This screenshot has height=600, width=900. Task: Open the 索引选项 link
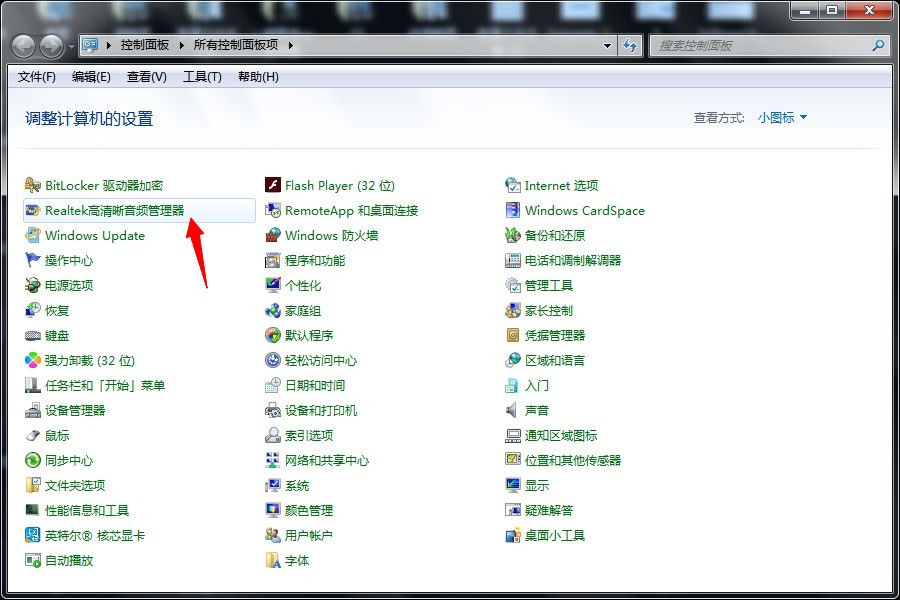point(309,436)
